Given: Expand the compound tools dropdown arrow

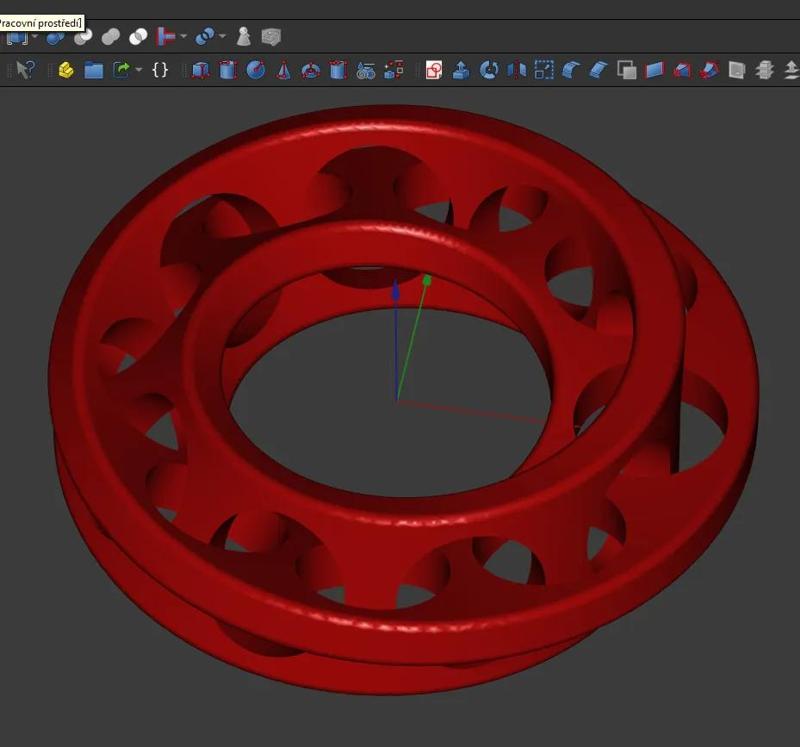Looking at the screenshot, I should pyautogui.click(x=35, y=37).
